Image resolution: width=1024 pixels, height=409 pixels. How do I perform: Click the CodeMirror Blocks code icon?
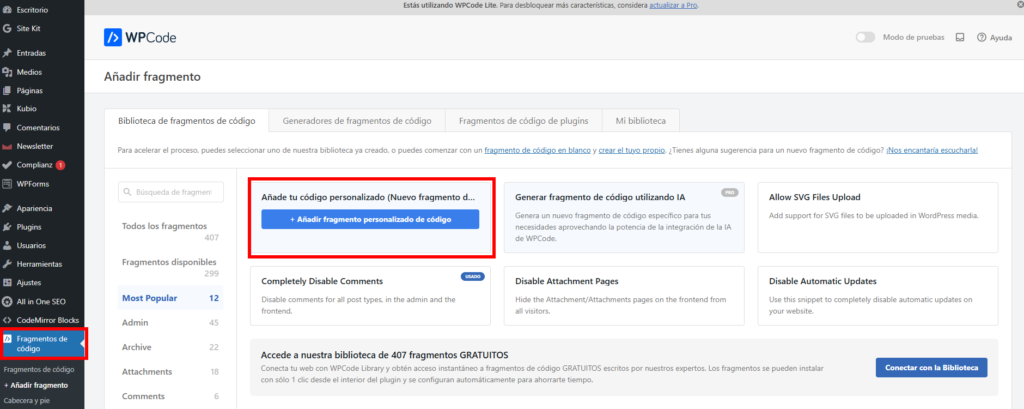(7, 320)
